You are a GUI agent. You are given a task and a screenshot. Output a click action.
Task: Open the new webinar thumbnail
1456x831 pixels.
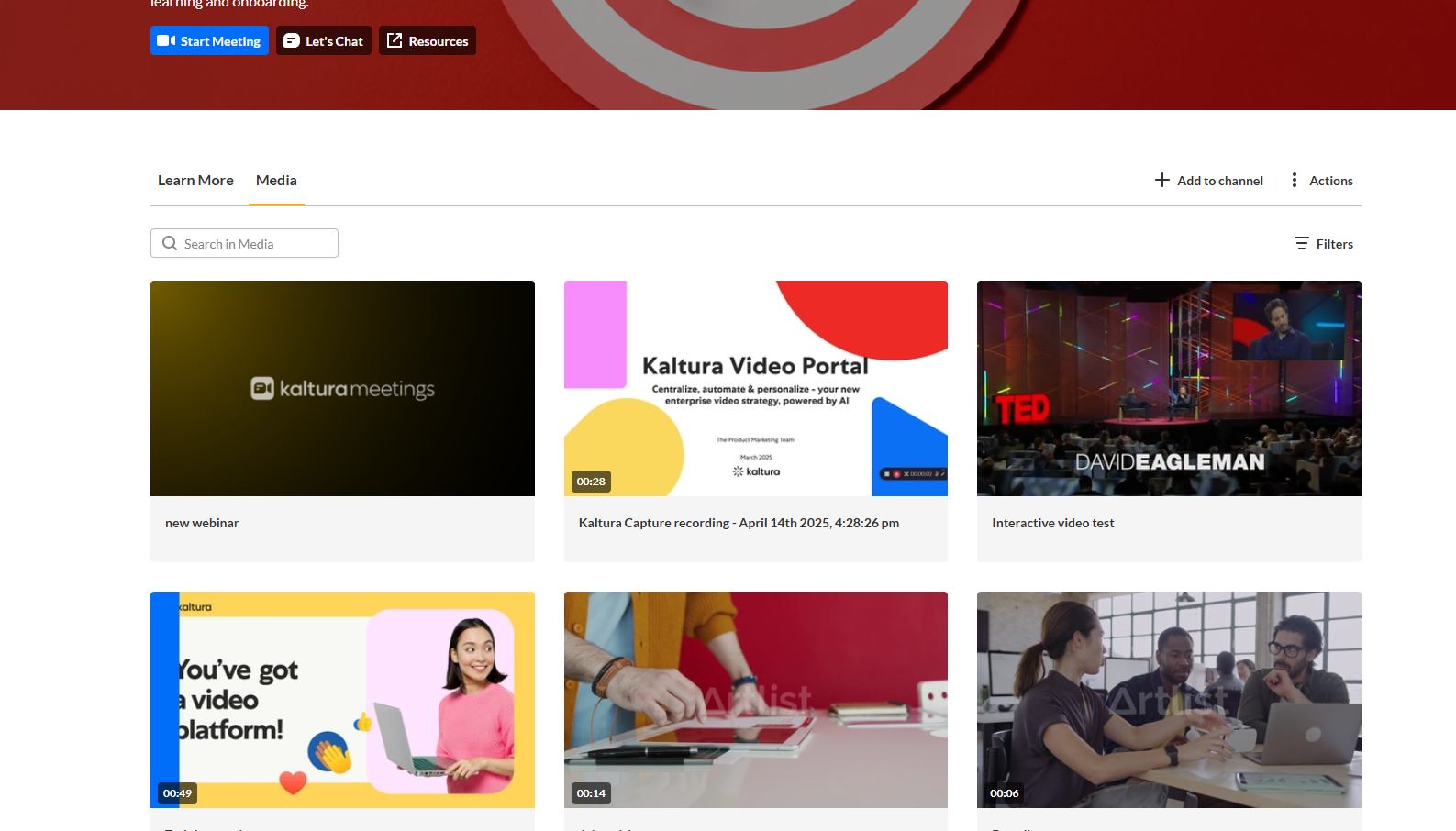click(x=342, y=388)
